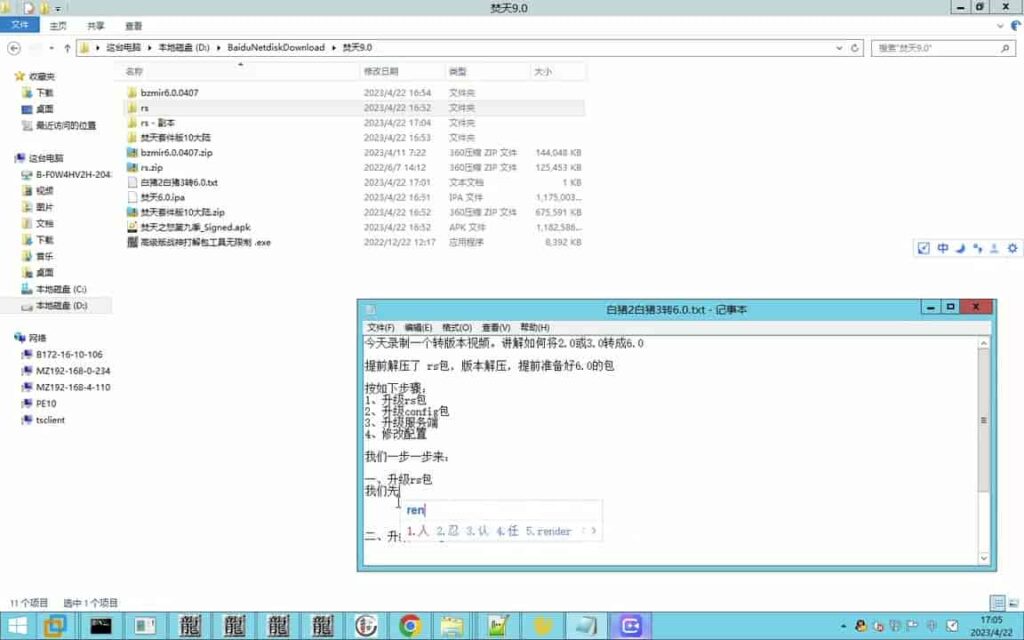
Task: Toggle full-width mode with the moon icon
Action: (959, 248)
